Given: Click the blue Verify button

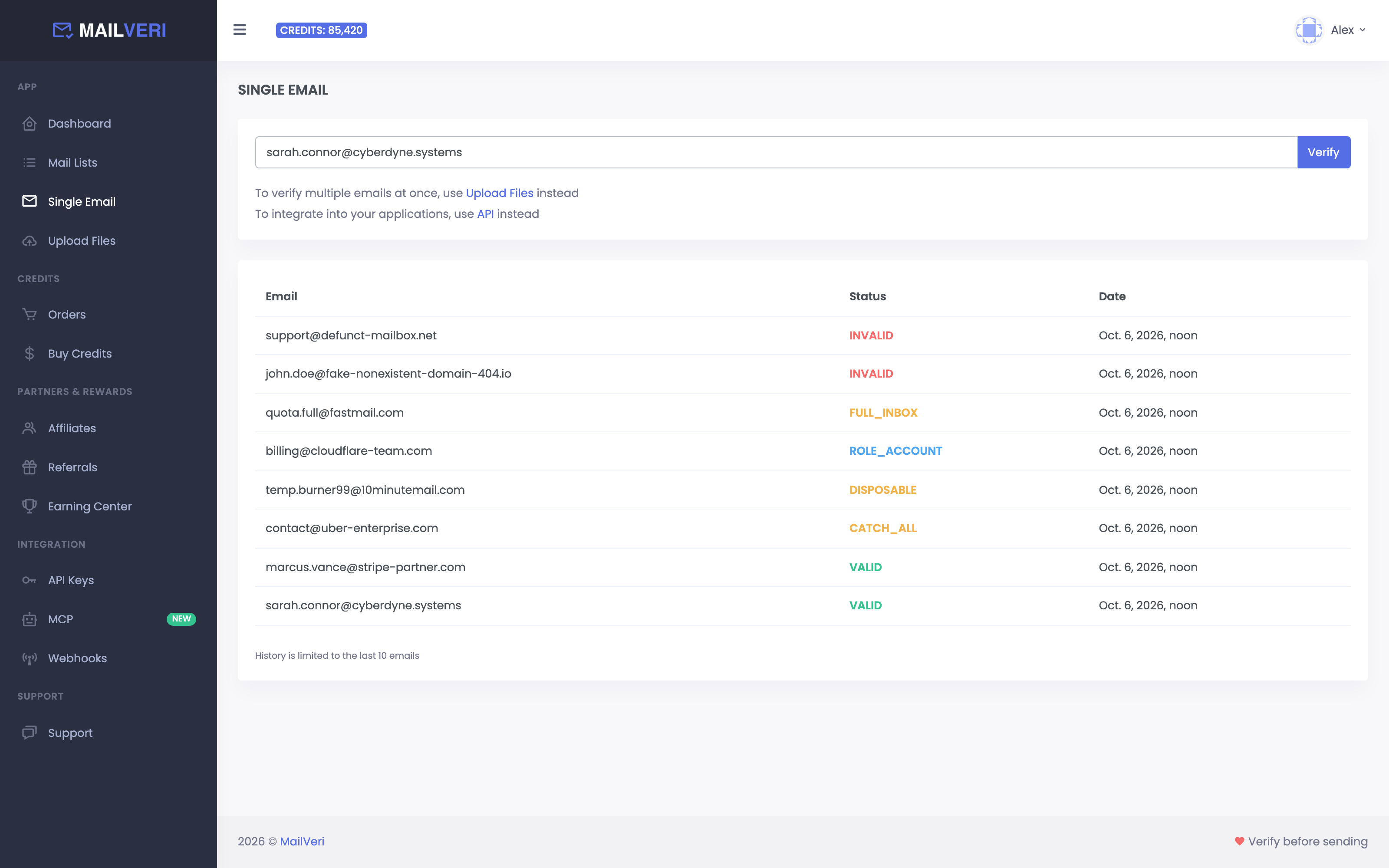Looking at the screenshot, I should coord(1323,152).
